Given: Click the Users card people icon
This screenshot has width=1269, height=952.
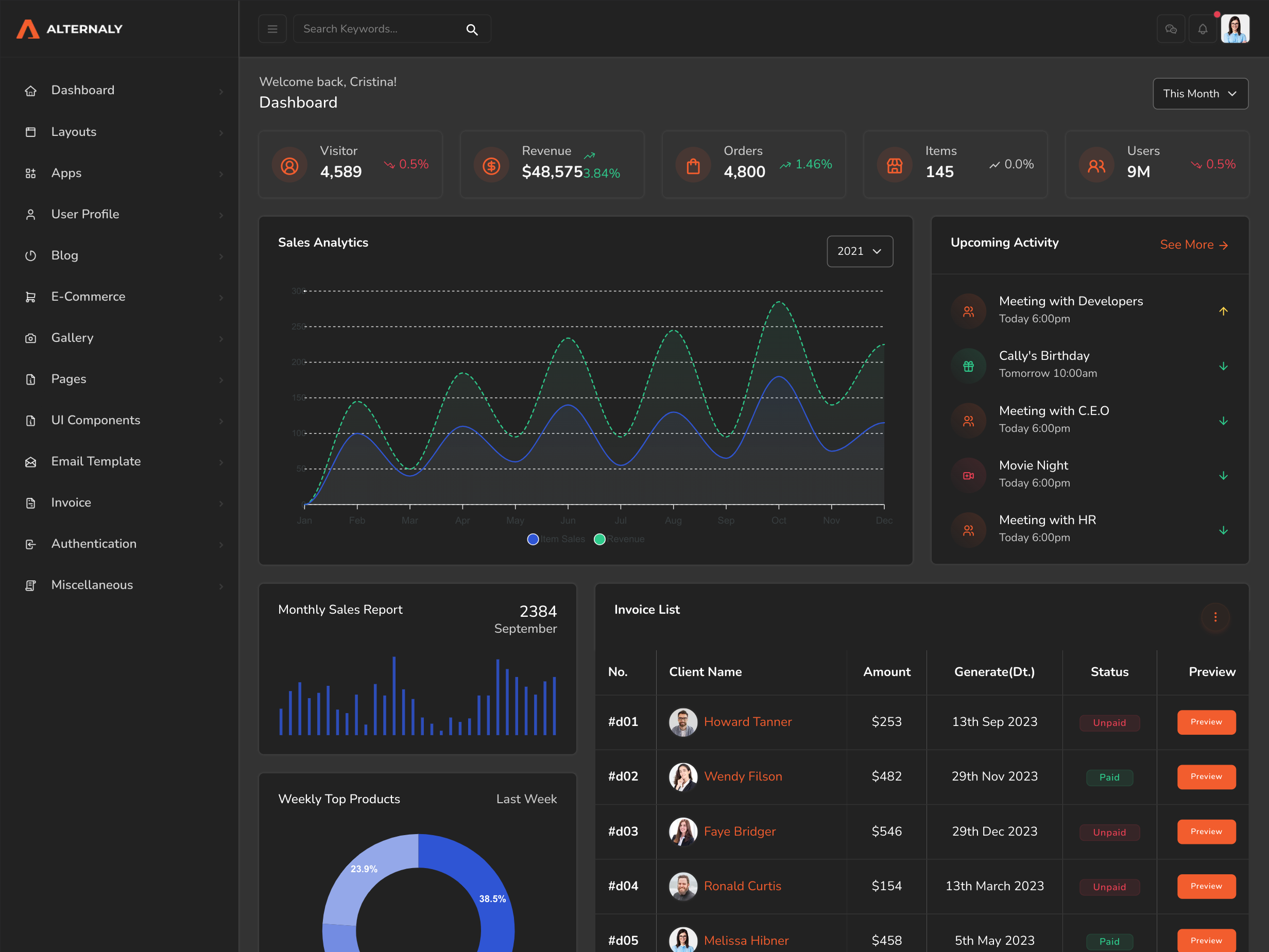Looking at the screenshot, I should pos(1096,166).
